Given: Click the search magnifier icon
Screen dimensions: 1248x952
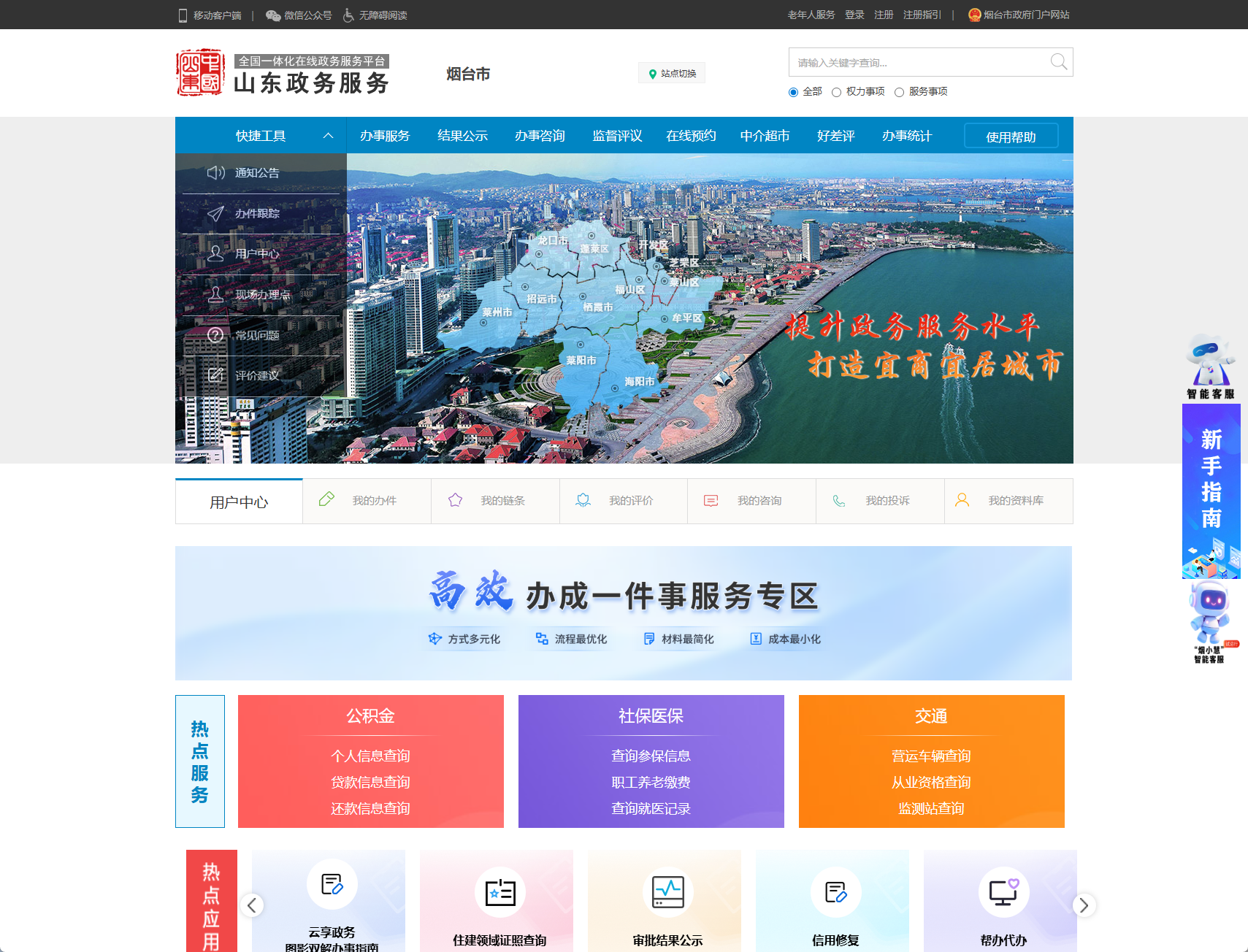Looking at the screenshot, I should (1058, 62).
